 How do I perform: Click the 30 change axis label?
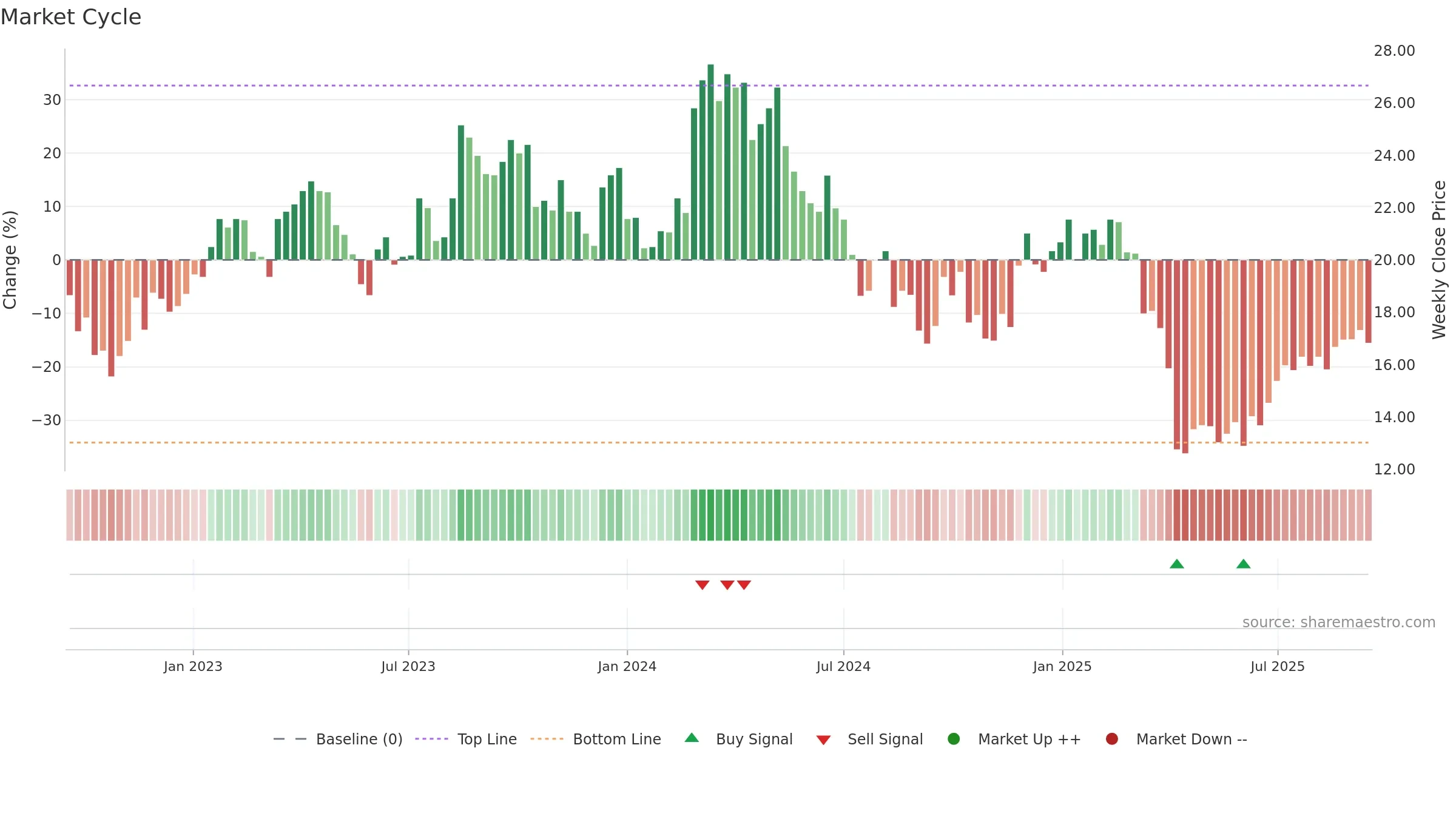pos(52,100)
